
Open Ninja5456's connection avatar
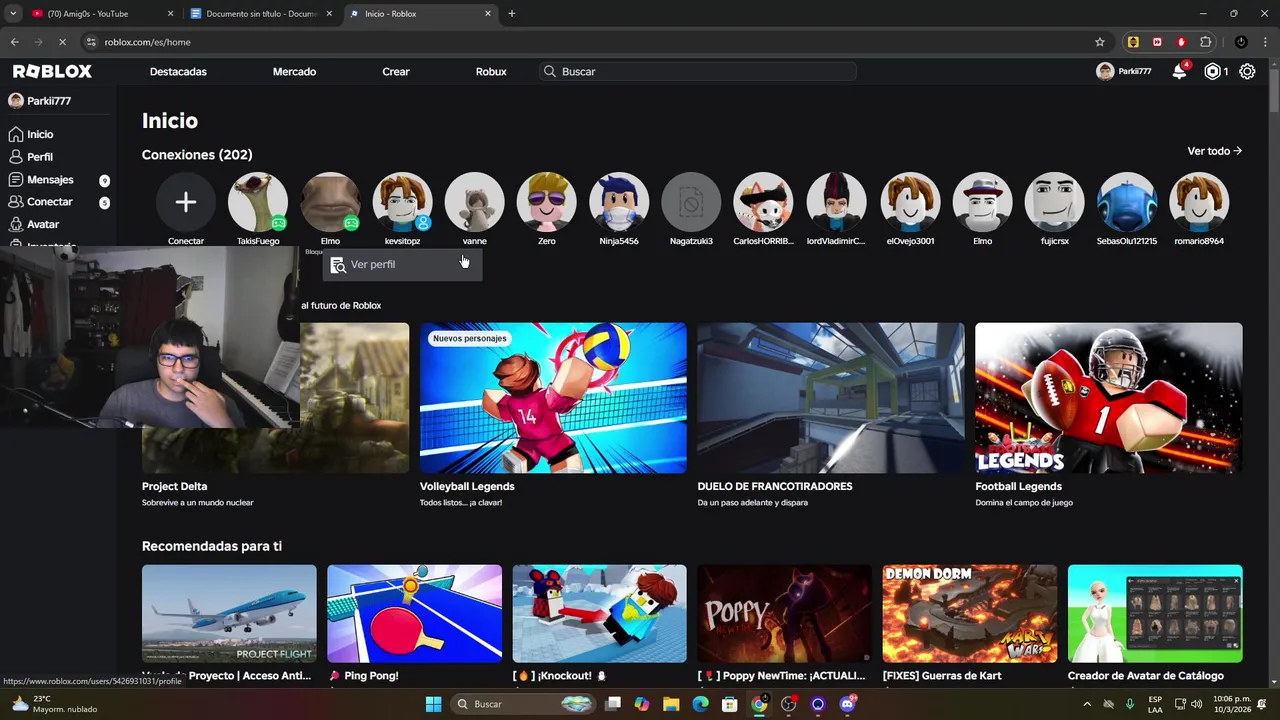618,202
